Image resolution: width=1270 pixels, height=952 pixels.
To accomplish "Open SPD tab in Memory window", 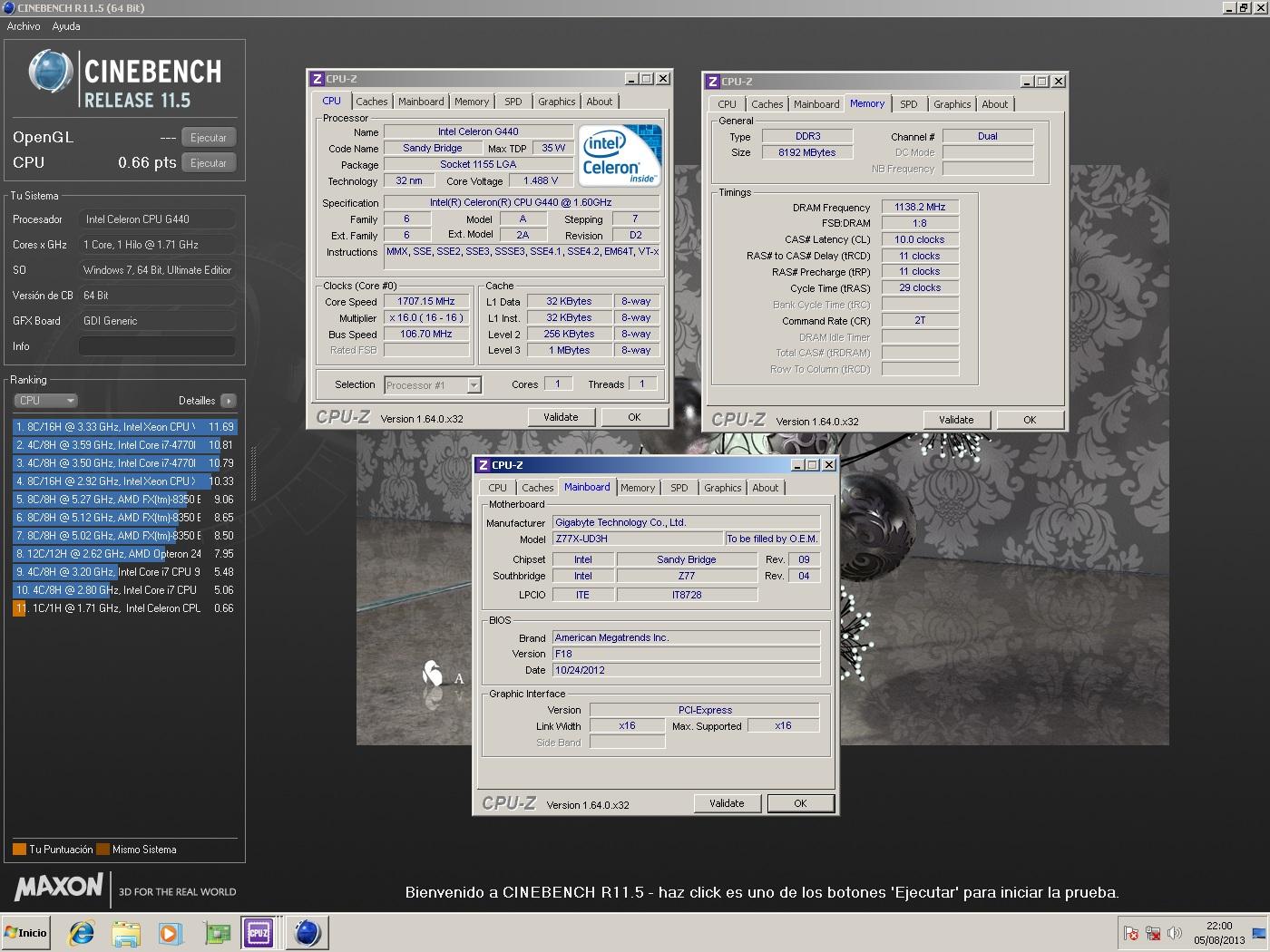I will coord(908,104).
